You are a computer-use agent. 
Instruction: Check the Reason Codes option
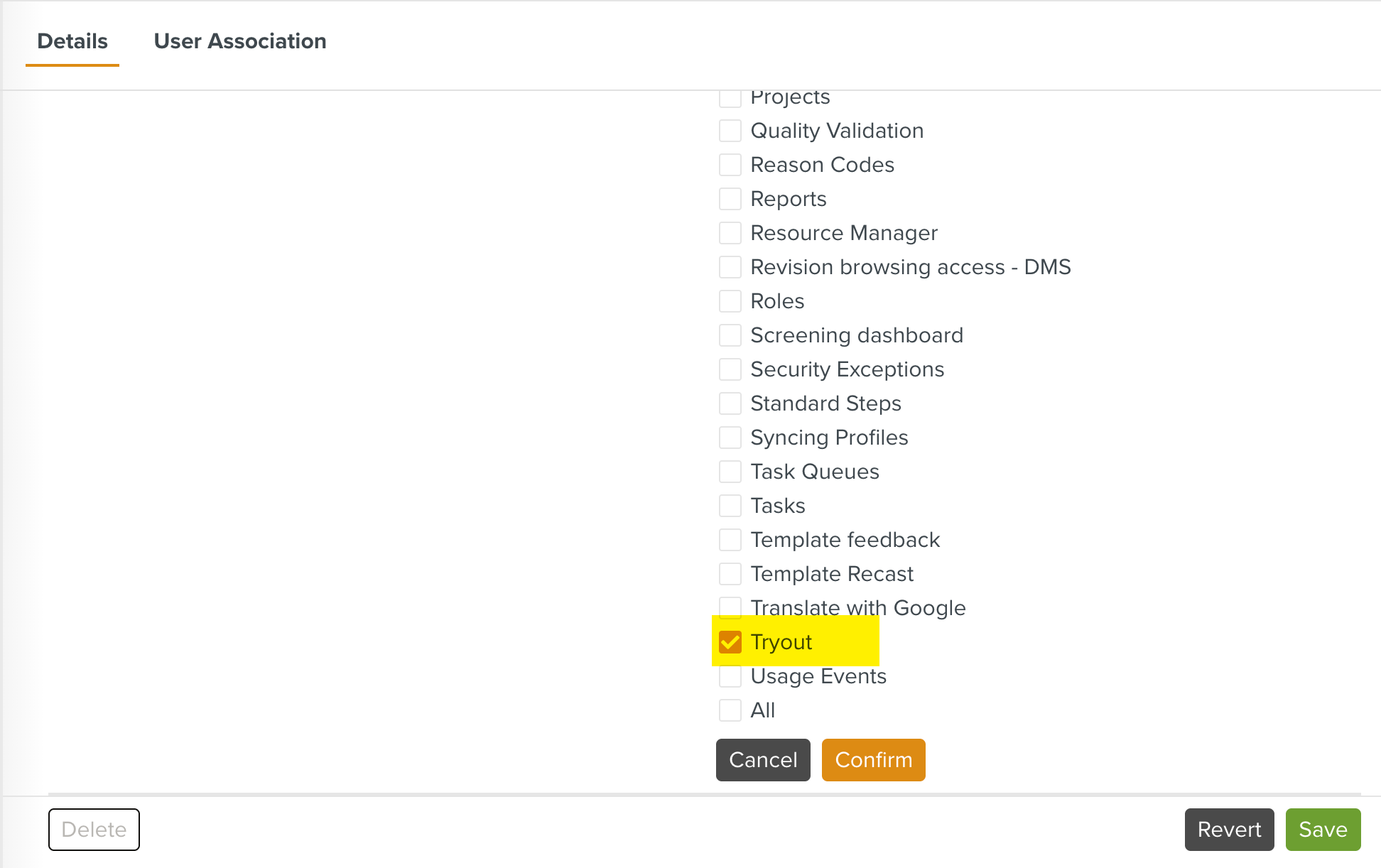coord(730,165)
